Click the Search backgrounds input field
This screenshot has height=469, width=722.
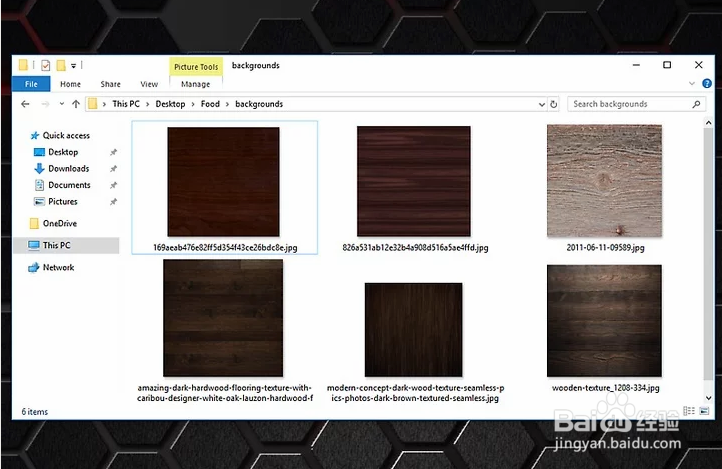pyautogui.click(x=636, y=104)
